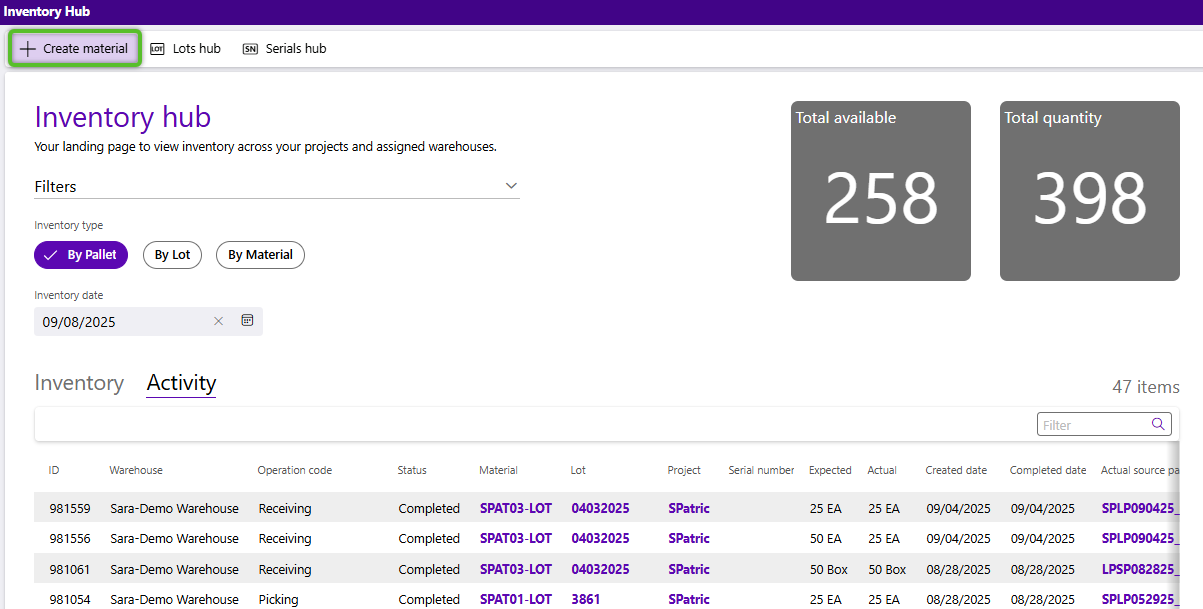Select the By Material inventory type
1203x609 pixels.
tap(260, 255)
